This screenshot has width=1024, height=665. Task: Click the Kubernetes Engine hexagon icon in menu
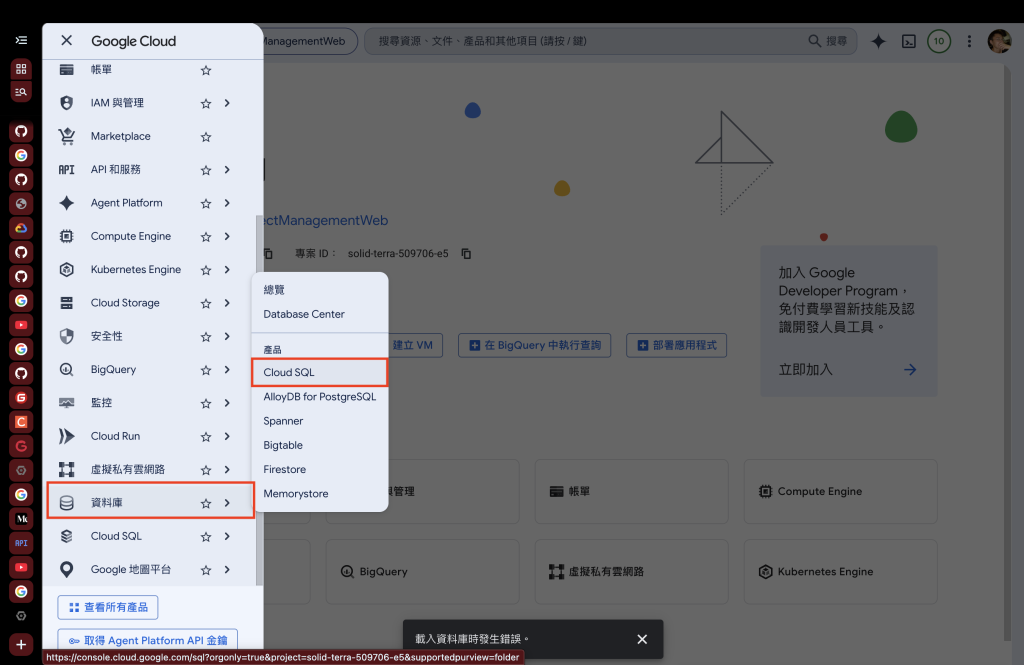(x=67, y=270)
